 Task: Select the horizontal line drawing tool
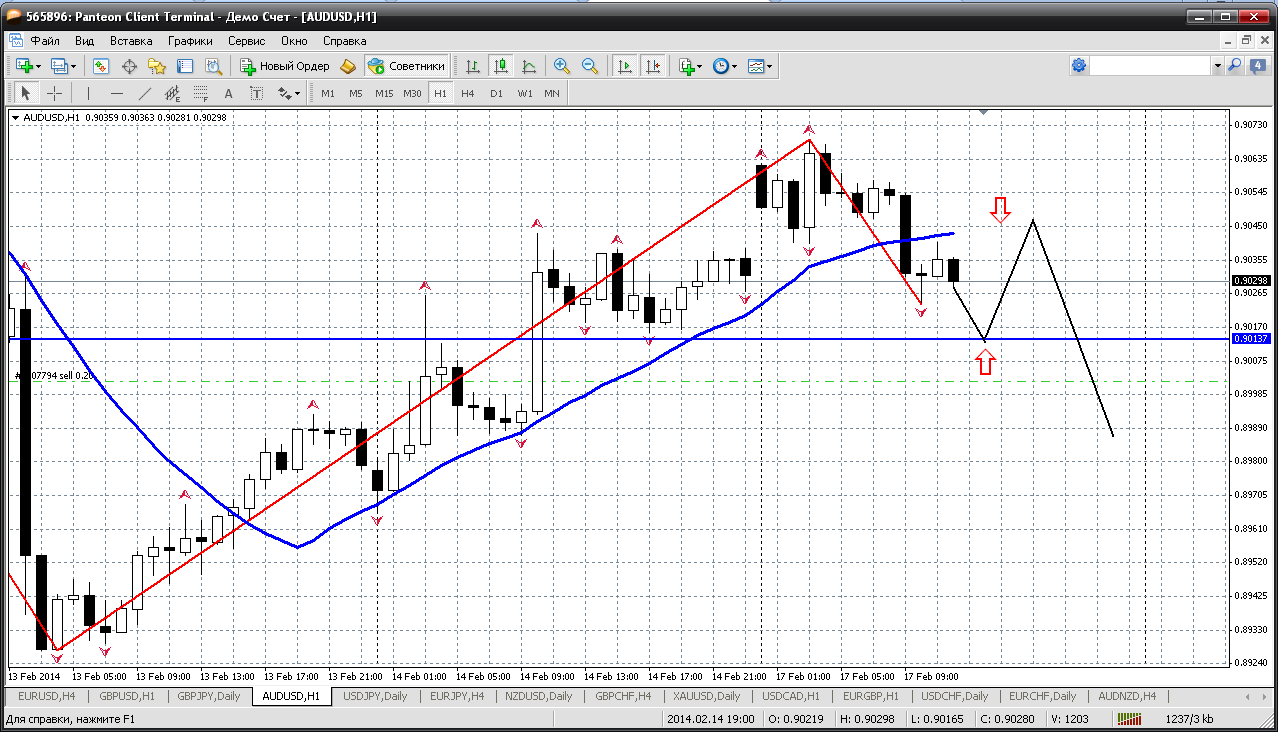pos(117,93)
